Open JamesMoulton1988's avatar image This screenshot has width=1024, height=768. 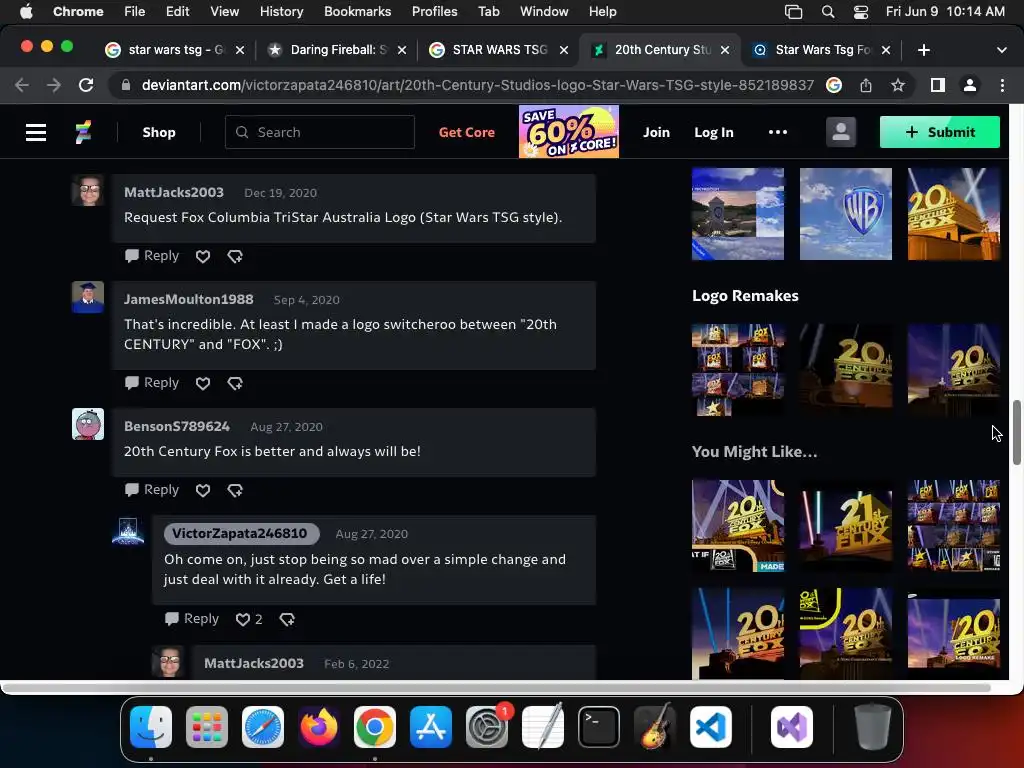click(x=88, y=297)
